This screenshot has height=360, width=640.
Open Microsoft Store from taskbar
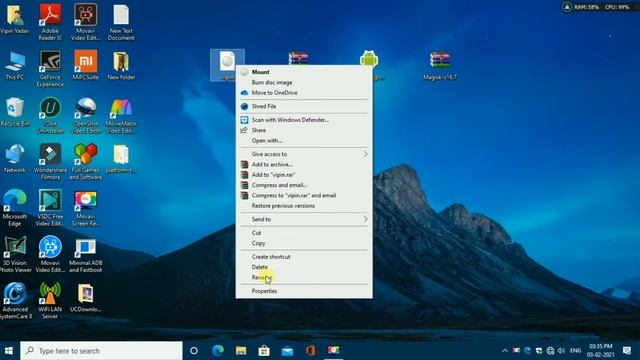(x=264, y=351)
